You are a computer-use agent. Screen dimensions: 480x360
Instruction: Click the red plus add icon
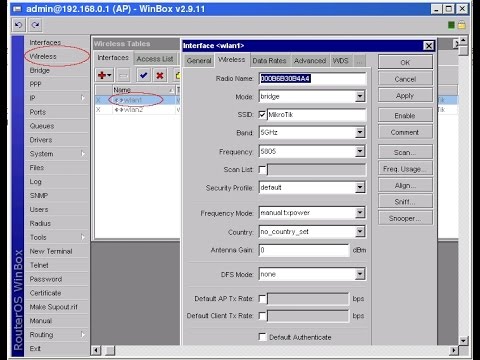pyautogui.click(x=104, y=75)
